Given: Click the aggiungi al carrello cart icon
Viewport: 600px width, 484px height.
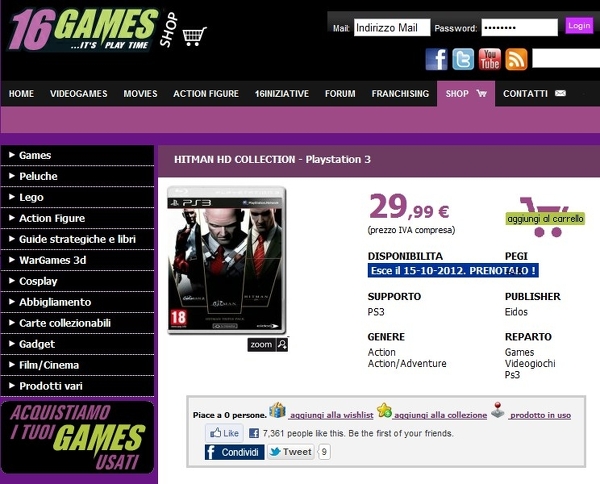Looking at the screenshot, I should 545,217.
